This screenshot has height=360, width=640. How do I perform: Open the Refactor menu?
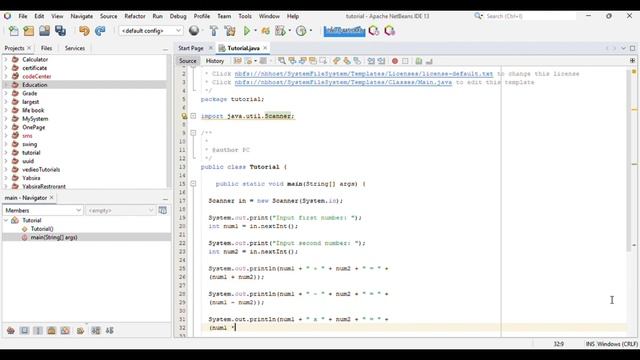(x=135, y=16)
